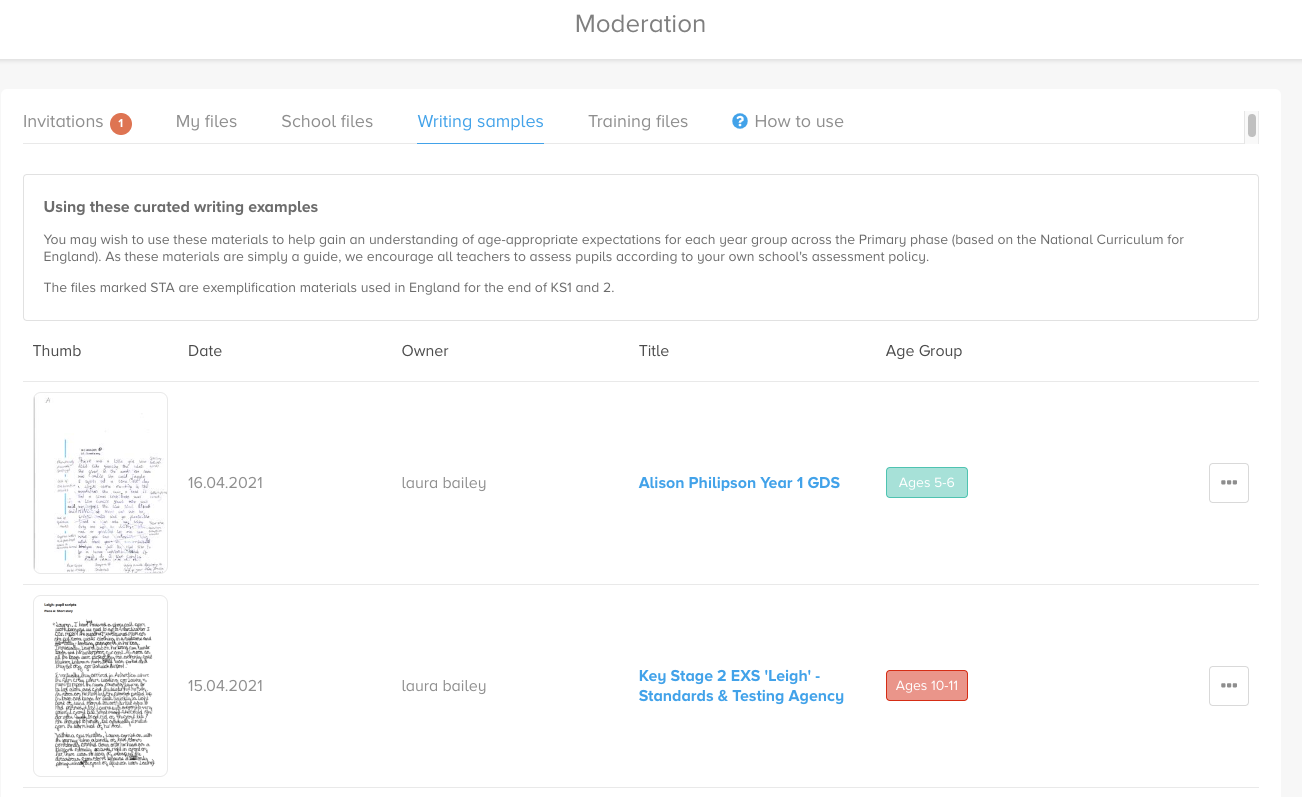Switch to the Invitations tab
Screen dimensions: 1302x797
pos(63,121)
